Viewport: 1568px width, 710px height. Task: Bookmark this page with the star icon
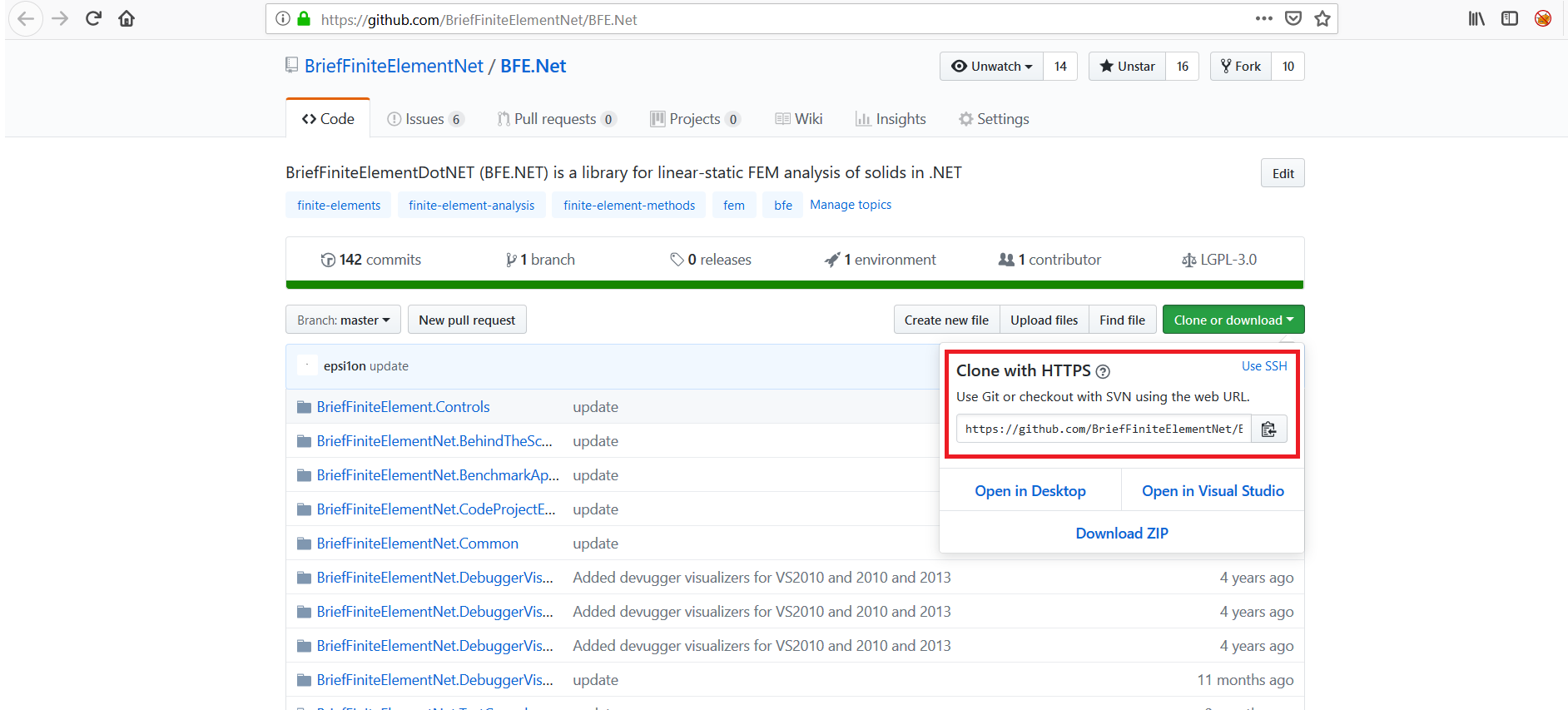[x=1322, y=18]
